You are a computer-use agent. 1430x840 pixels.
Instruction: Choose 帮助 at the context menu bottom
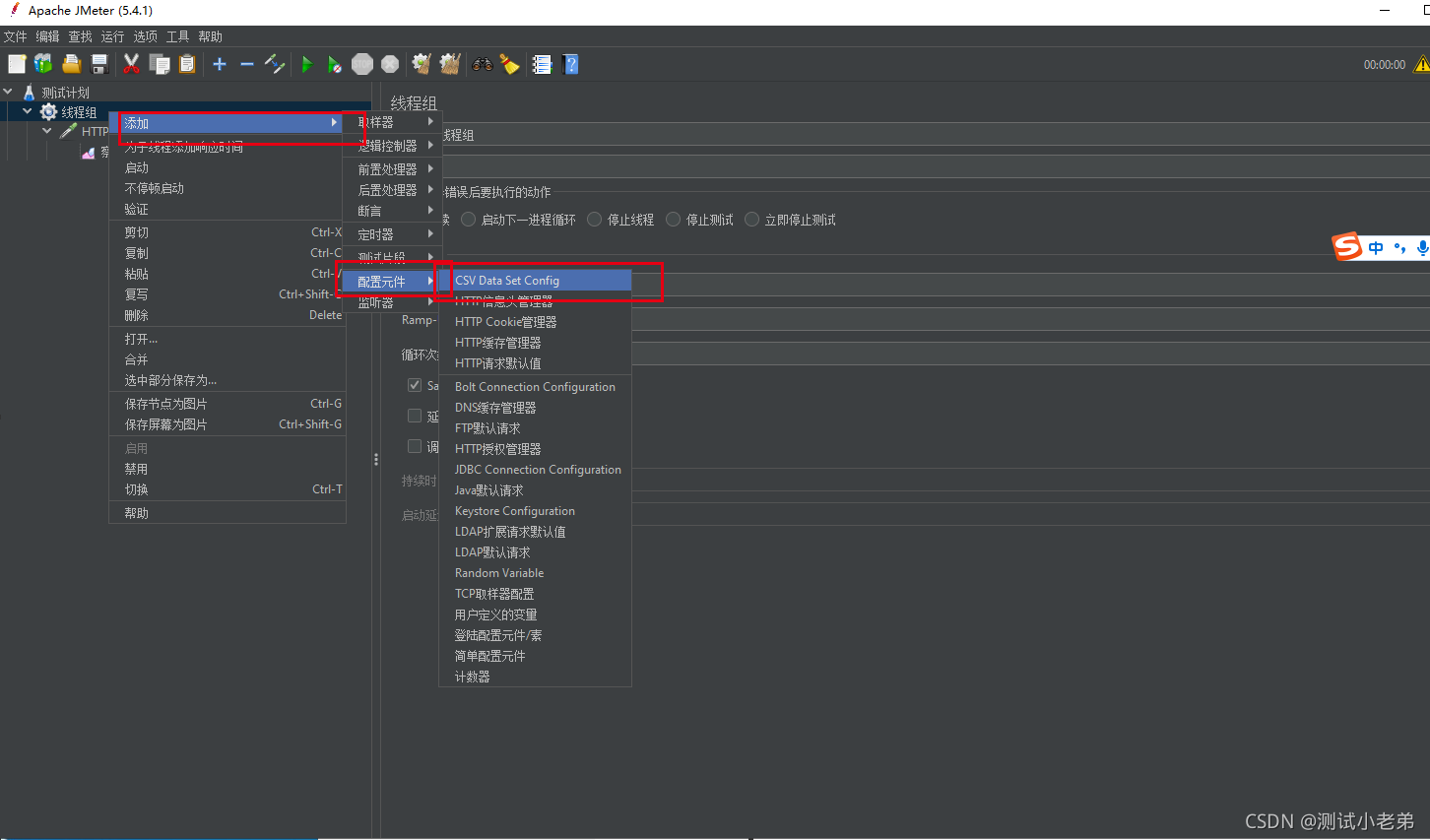tap(227, 513)
